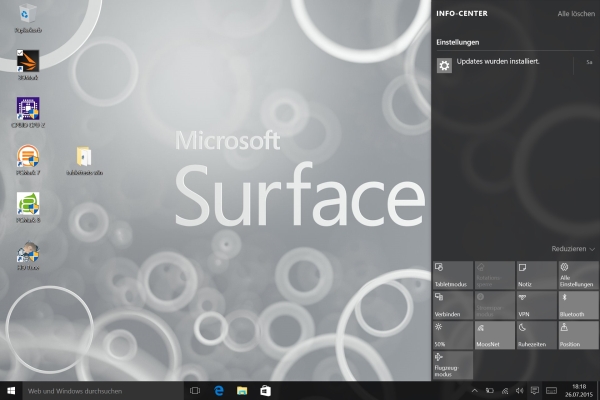
Task: Open the clock showing 18:18 26.07.2015
Action: pyautogui.click(x=579, y=390)
